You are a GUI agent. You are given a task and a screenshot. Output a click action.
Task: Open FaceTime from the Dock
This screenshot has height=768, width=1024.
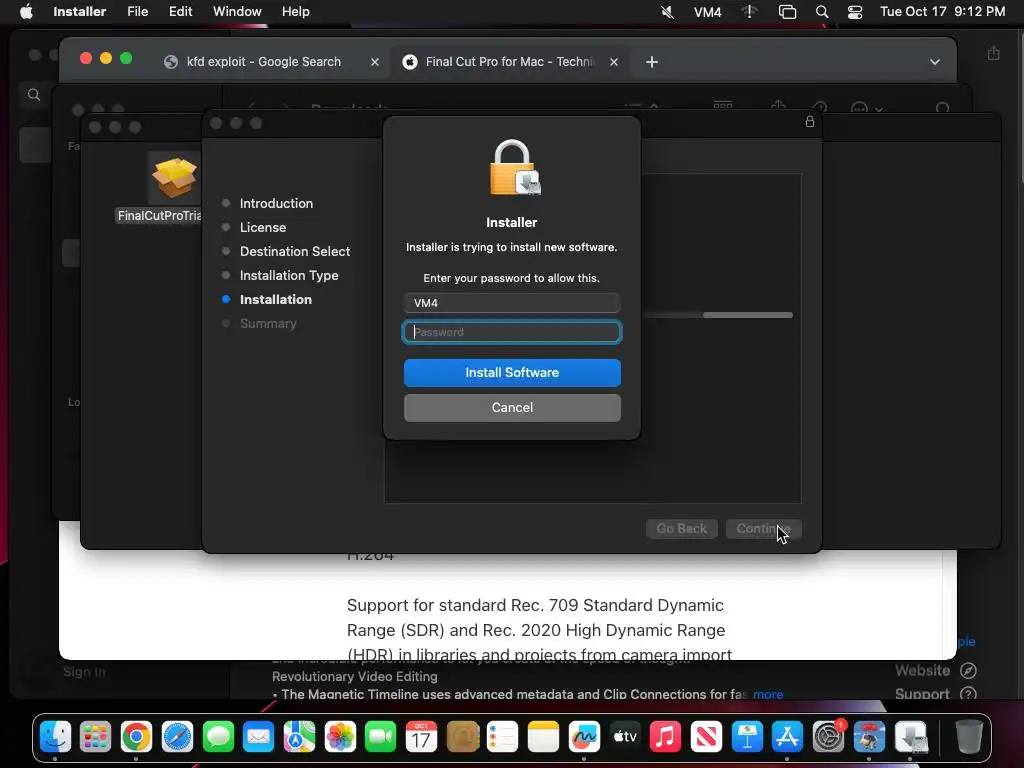pyautogui.click(x=381, y=737)
